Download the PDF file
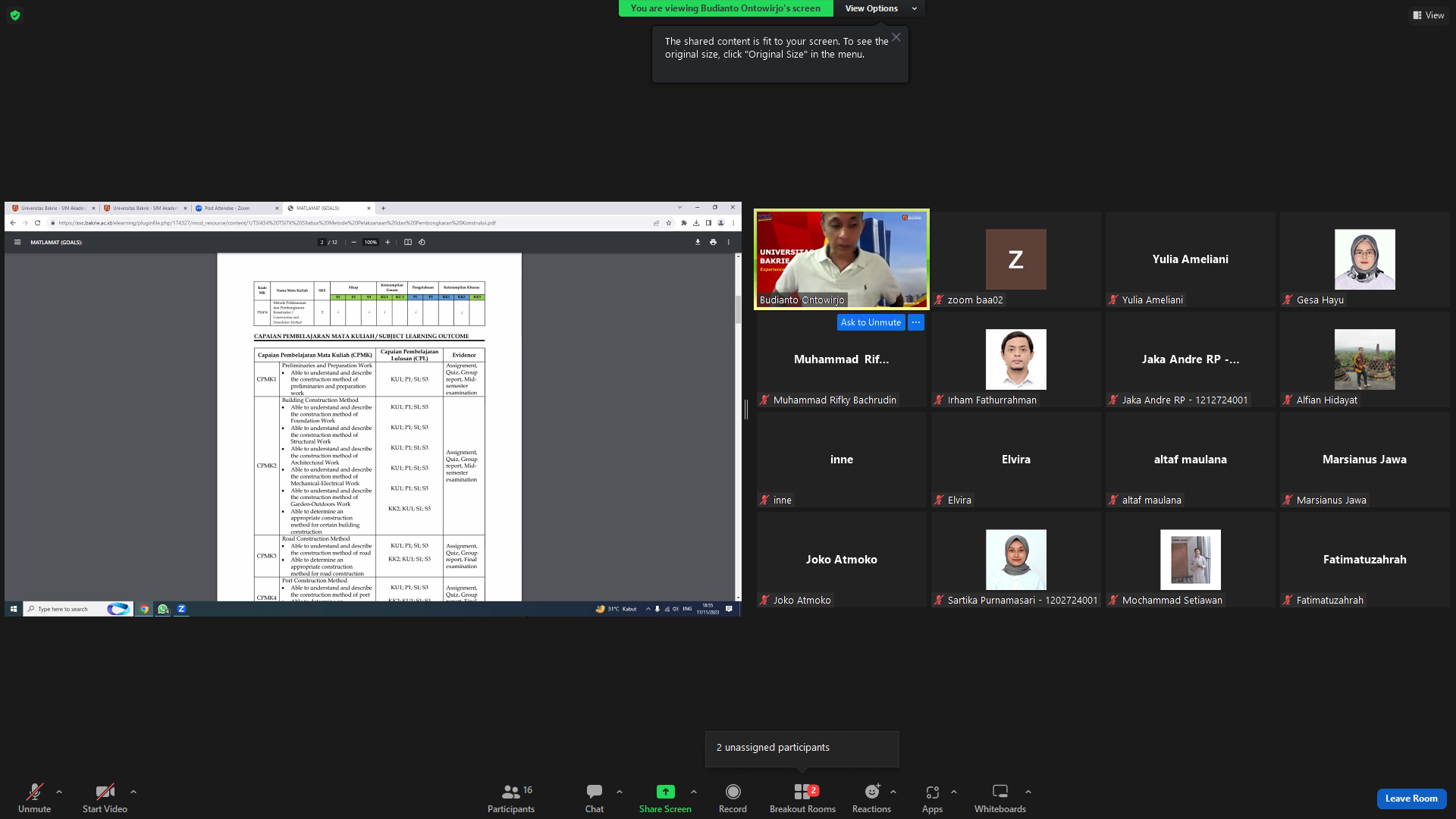The width and height of the screenshot is (1456, 819). click(698, 243)
